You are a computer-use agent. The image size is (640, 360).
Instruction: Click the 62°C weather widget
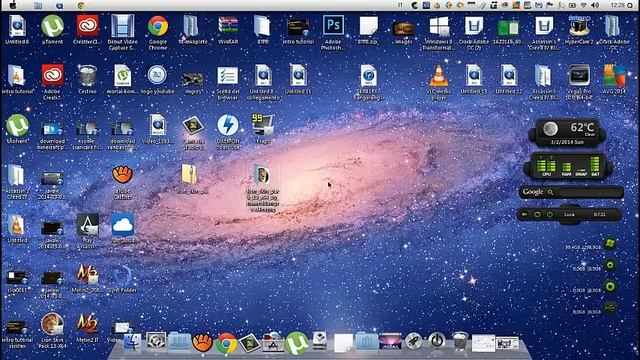click(567, 133)
